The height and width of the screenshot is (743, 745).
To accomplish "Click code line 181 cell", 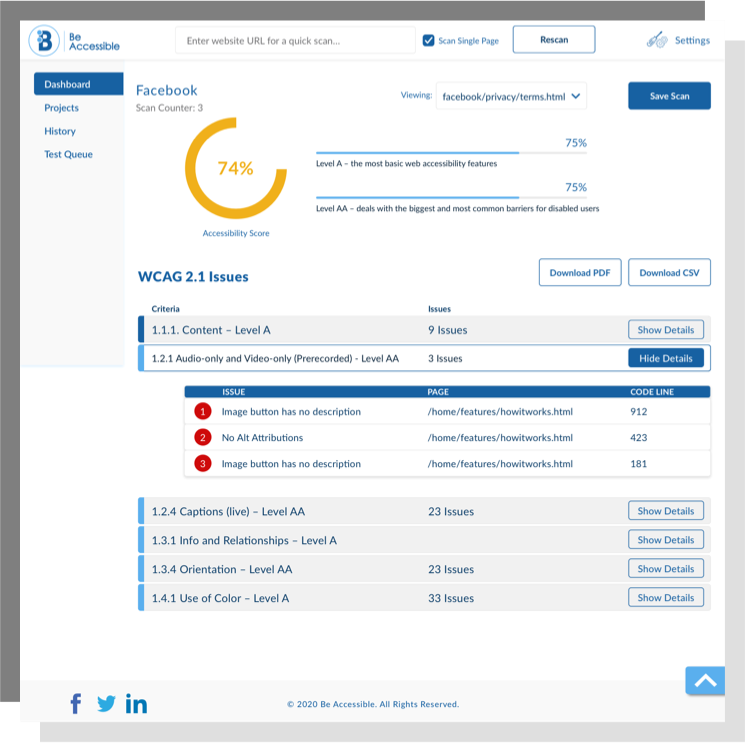I will tap(639, 464).
